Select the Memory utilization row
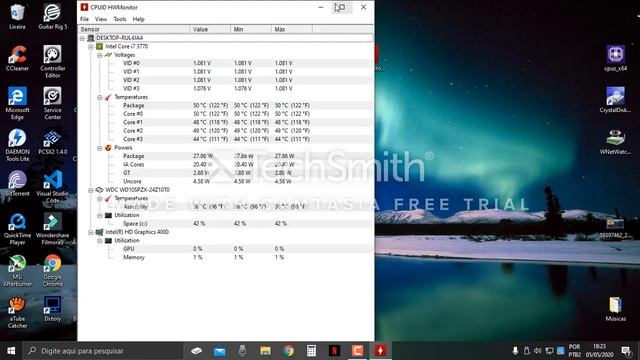The height and width of the screenshot is (360, 640). pyautogui.click(x=226, y=258)
